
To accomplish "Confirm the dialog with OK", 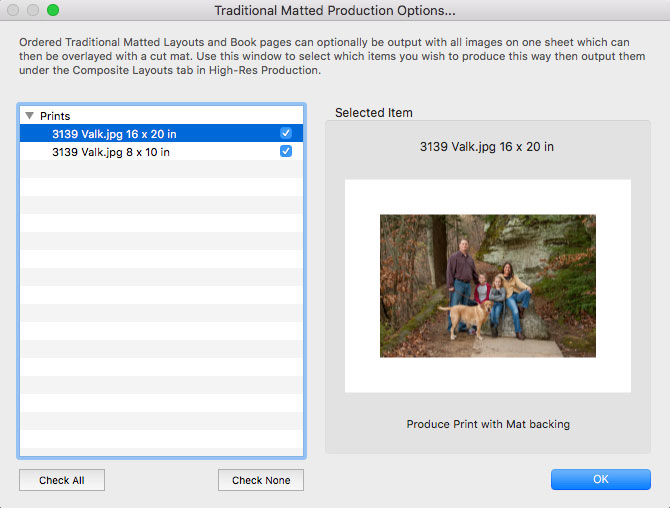I will tap(600, 479).
